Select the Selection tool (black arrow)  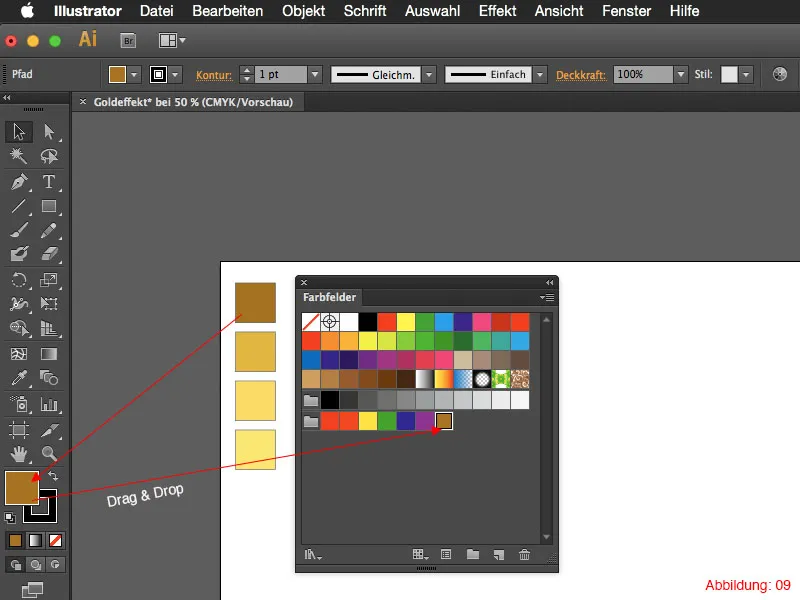(19, 132)
